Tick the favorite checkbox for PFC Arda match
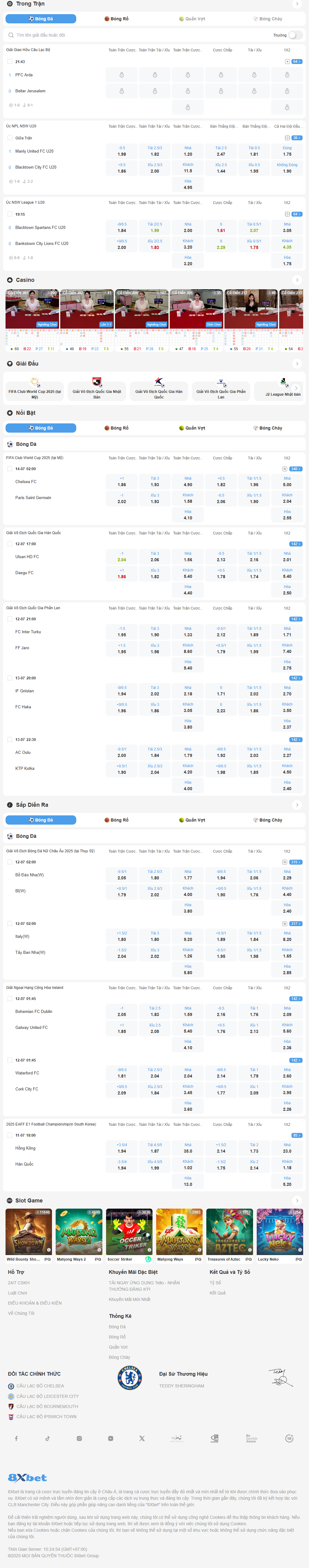Viewport: 309px width, 1568px height. [x=10, y=62]
